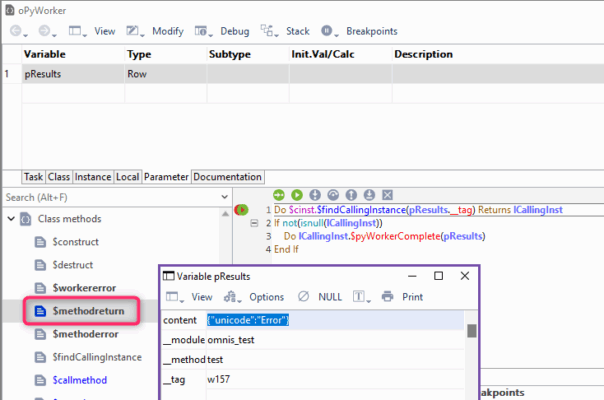Select the $methoderror method
604x400 pixels.
pyautogui.click(x=86, y=333)
